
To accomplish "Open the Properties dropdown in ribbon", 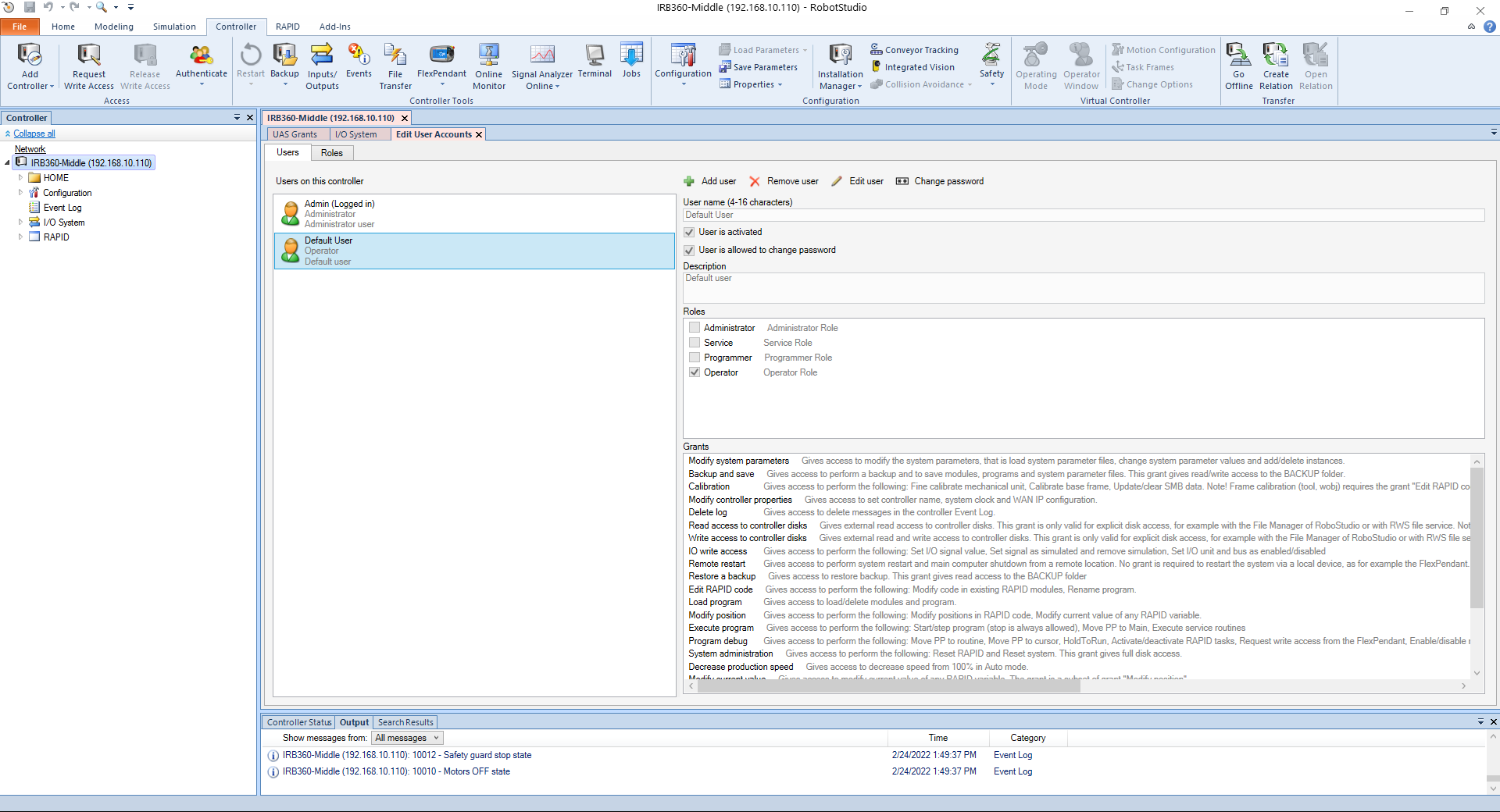I will coord(751,84).
